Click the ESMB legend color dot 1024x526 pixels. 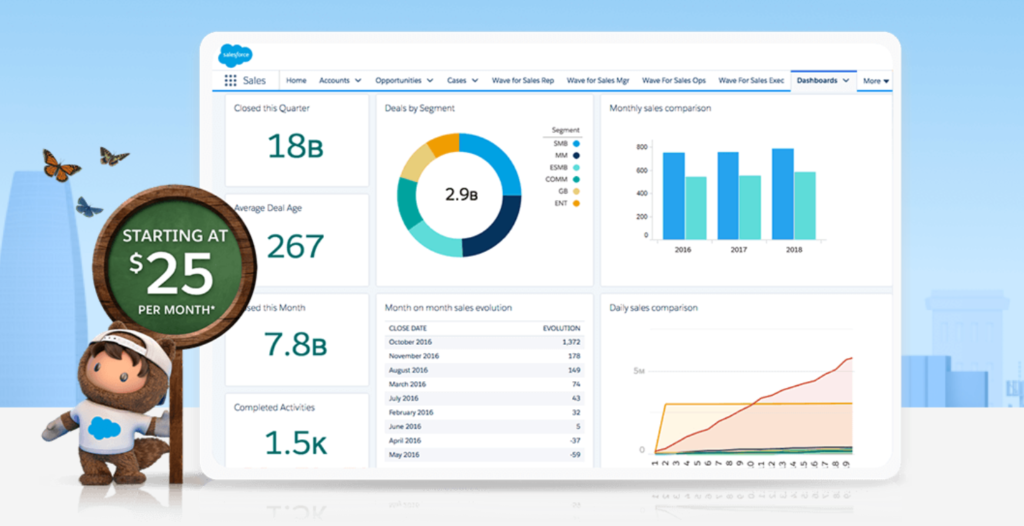click(576, 167)
